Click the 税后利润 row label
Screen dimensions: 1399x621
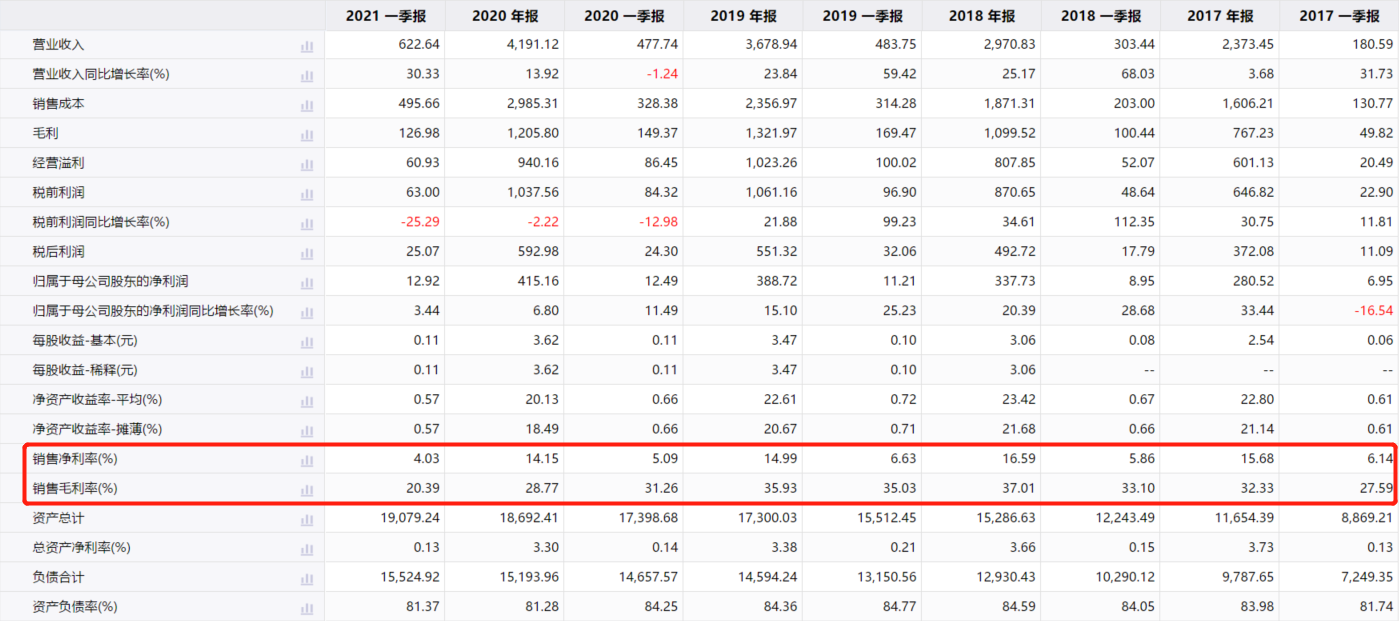[x=58, y=252]
